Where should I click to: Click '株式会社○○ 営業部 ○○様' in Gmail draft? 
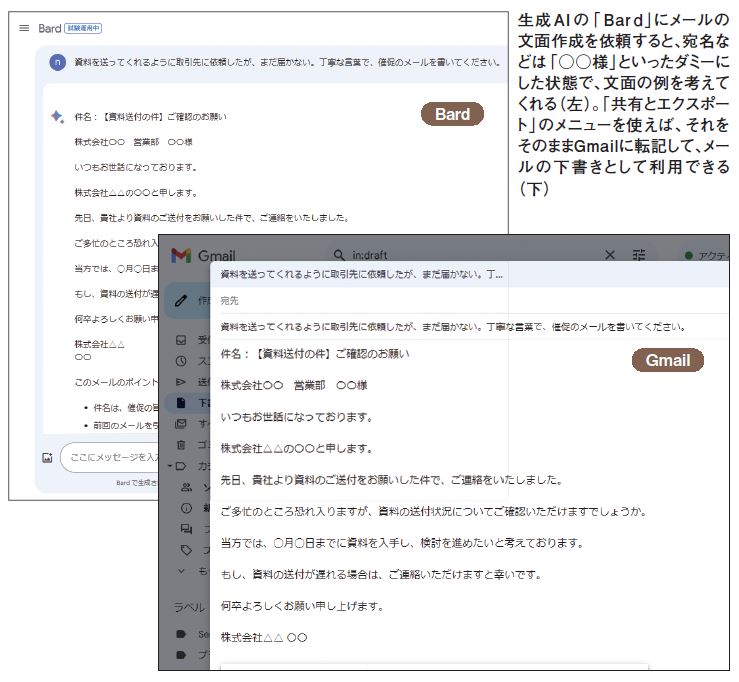point(294,386)
